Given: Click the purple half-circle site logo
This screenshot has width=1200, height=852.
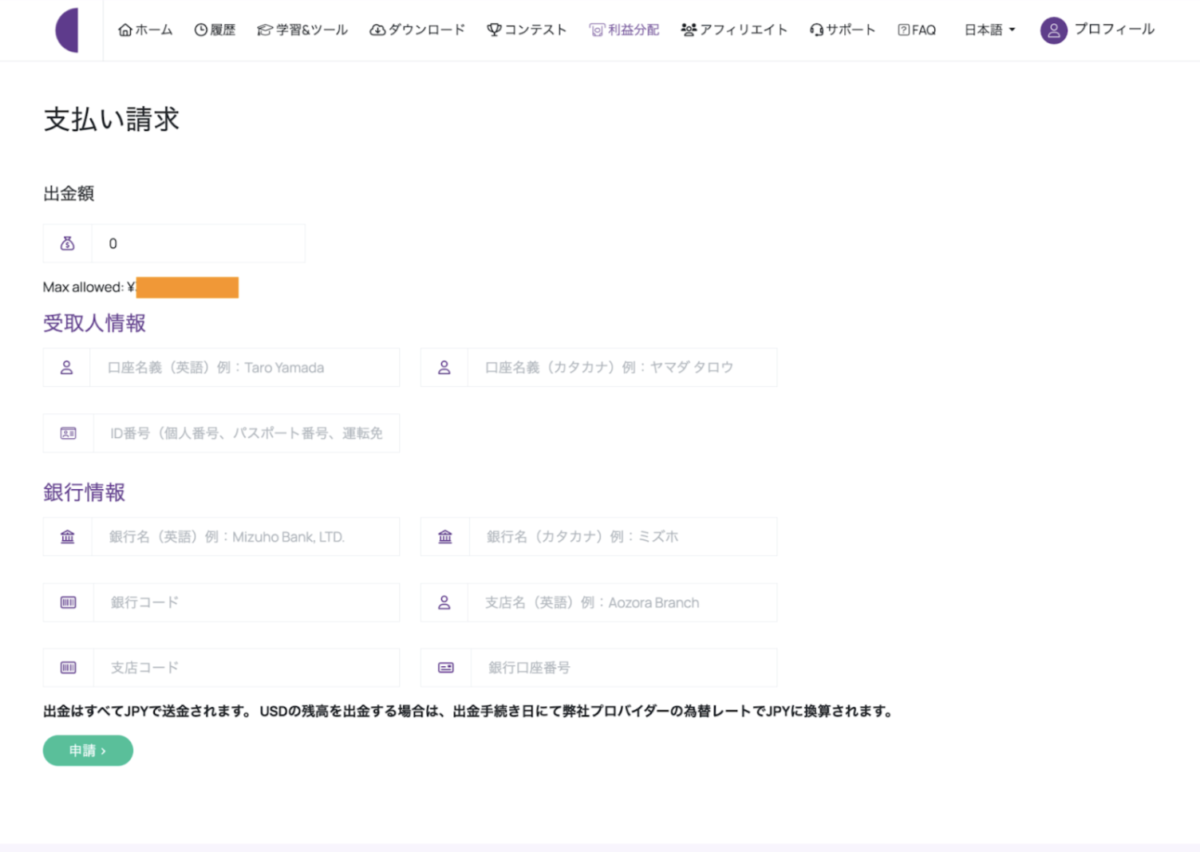Looking at the screenshot, I should [x=67, y=30].
